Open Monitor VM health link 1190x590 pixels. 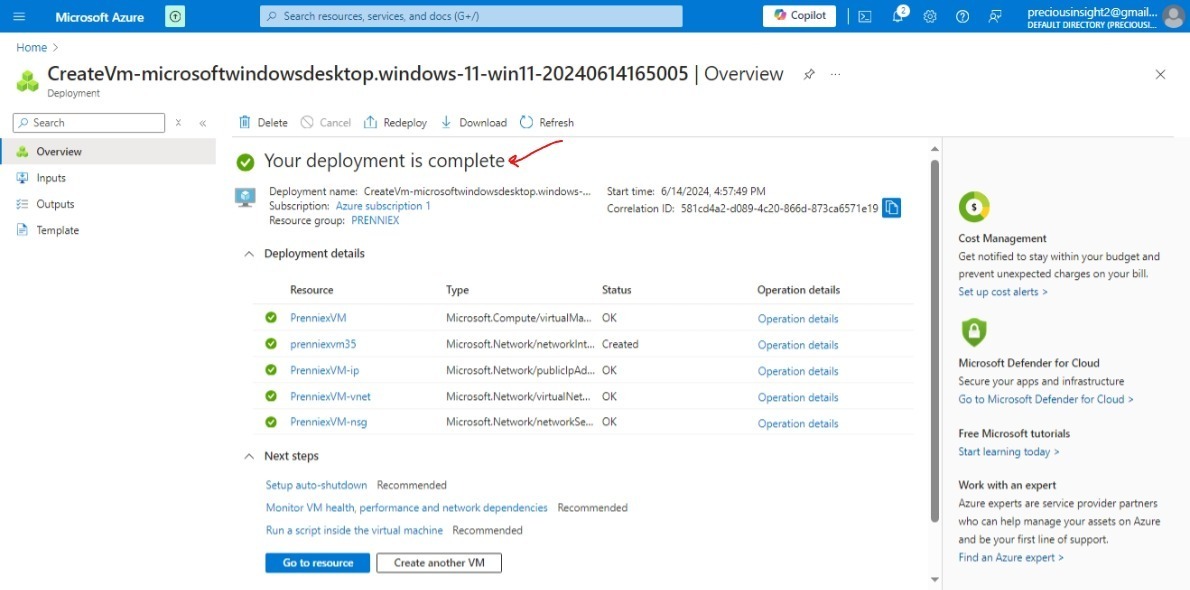(407, 507)
